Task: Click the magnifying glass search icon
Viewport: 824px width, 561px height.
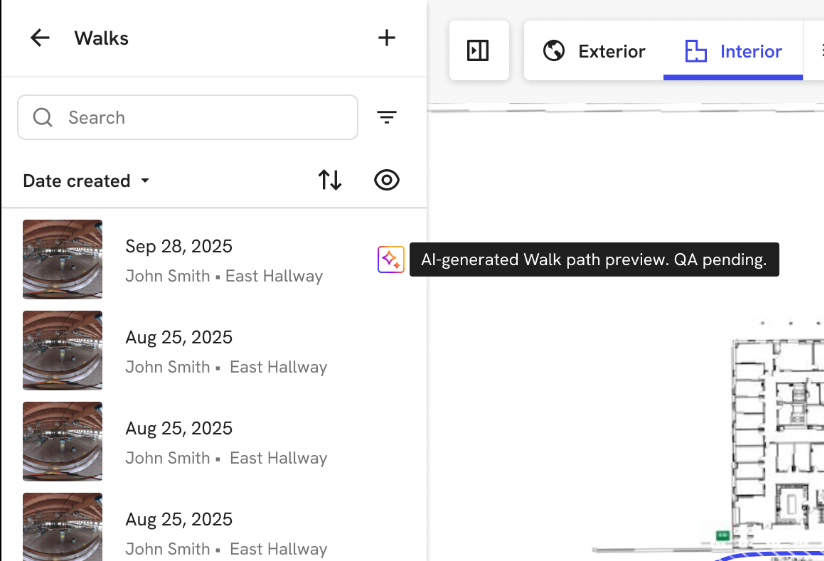Action: [43, 118]
